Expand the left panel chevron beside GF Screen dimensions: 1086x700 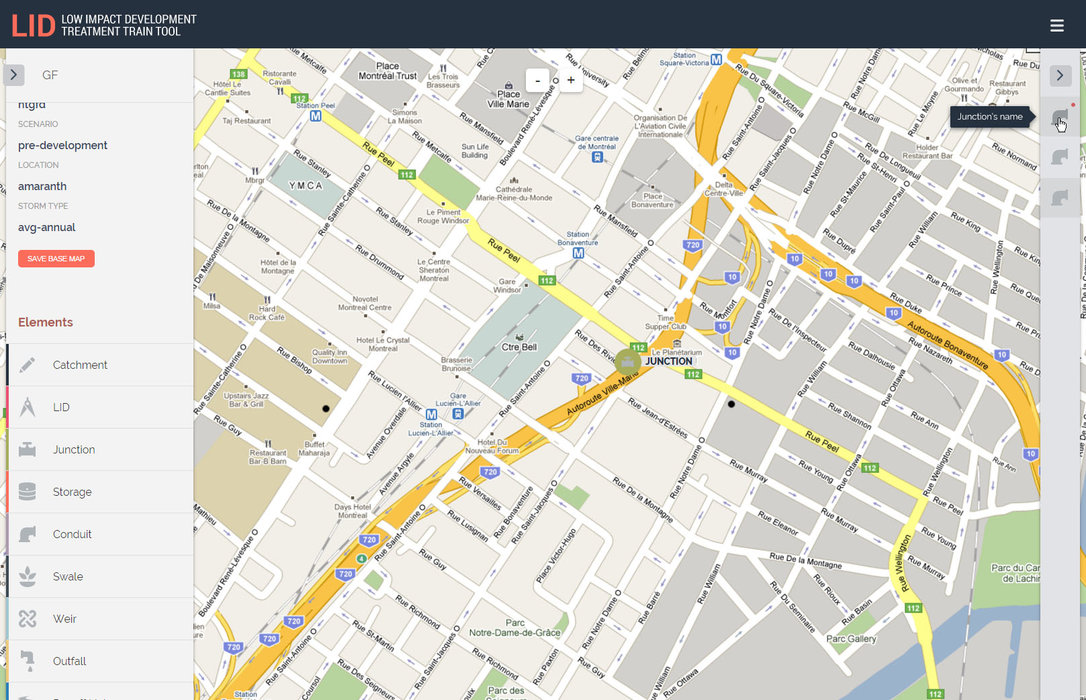tap(14, 75)
